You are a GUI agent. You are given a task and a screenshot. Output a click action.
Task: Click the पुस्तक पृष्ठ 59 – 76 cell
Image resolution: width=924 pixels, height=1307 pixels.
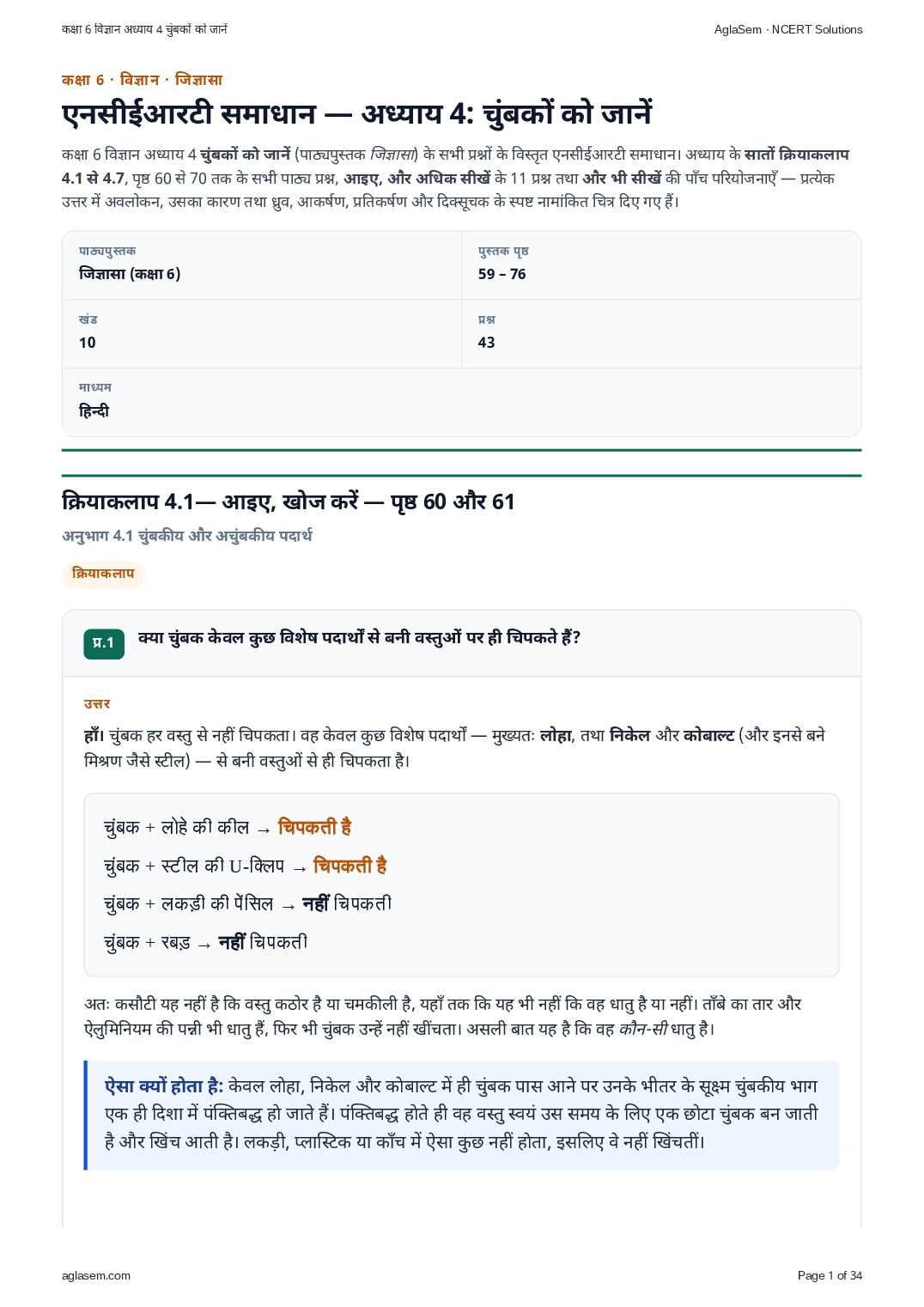[661, 265]
